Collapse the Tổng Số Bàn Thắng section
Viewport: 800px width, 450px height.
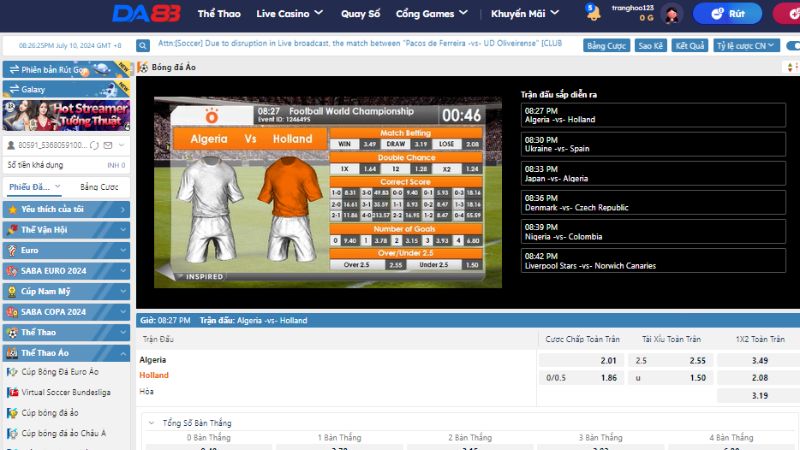pos(151,423)
